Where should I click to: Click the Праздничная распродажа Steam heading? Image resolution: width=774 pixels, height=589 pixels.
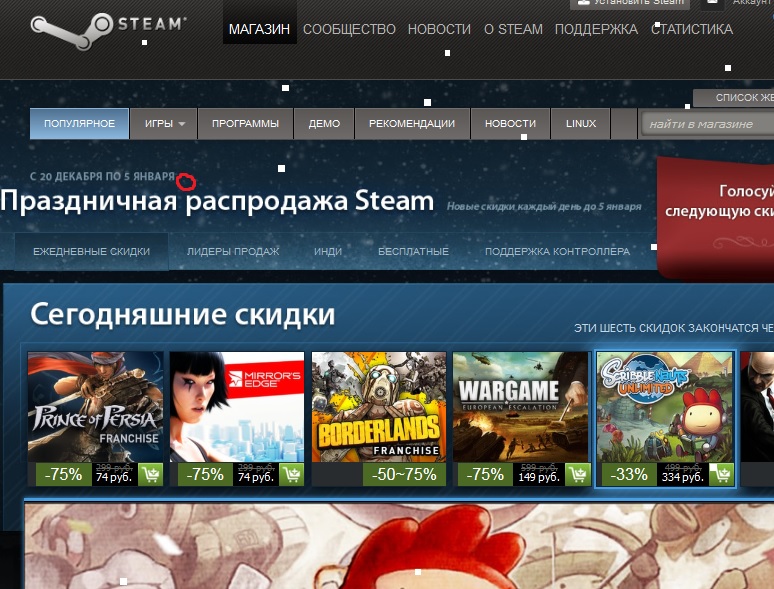tap(217, 201)
